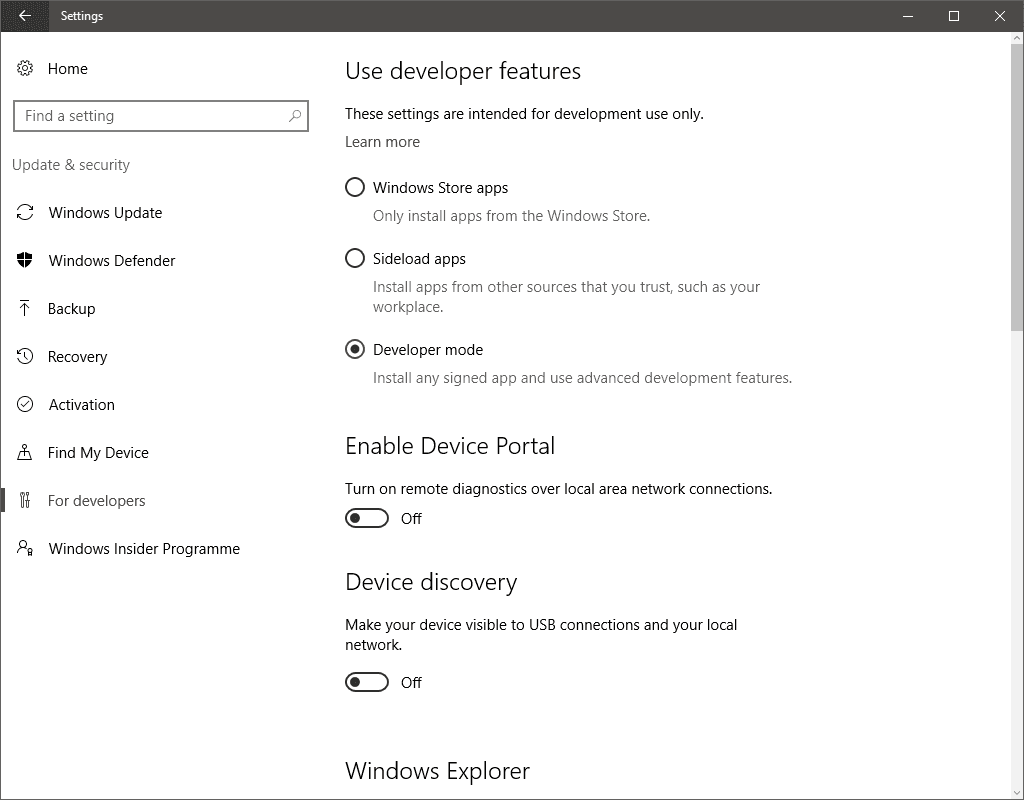1024x800 pixels.
Task: Go to the Windows Update section
Action: click(105, 213)
